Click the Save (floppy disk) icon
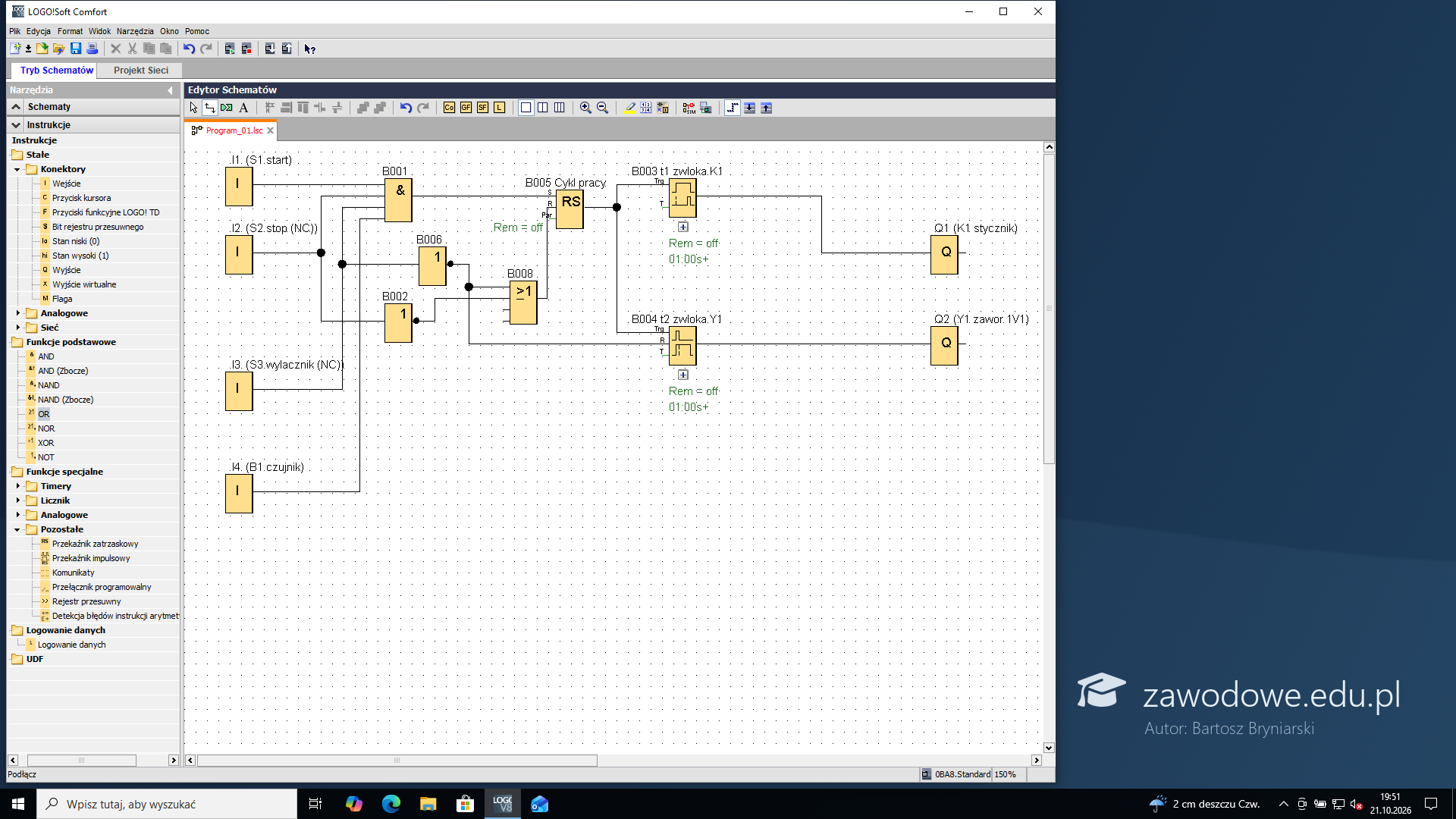Screen dimensions: 1456x819 pos(76,49)
